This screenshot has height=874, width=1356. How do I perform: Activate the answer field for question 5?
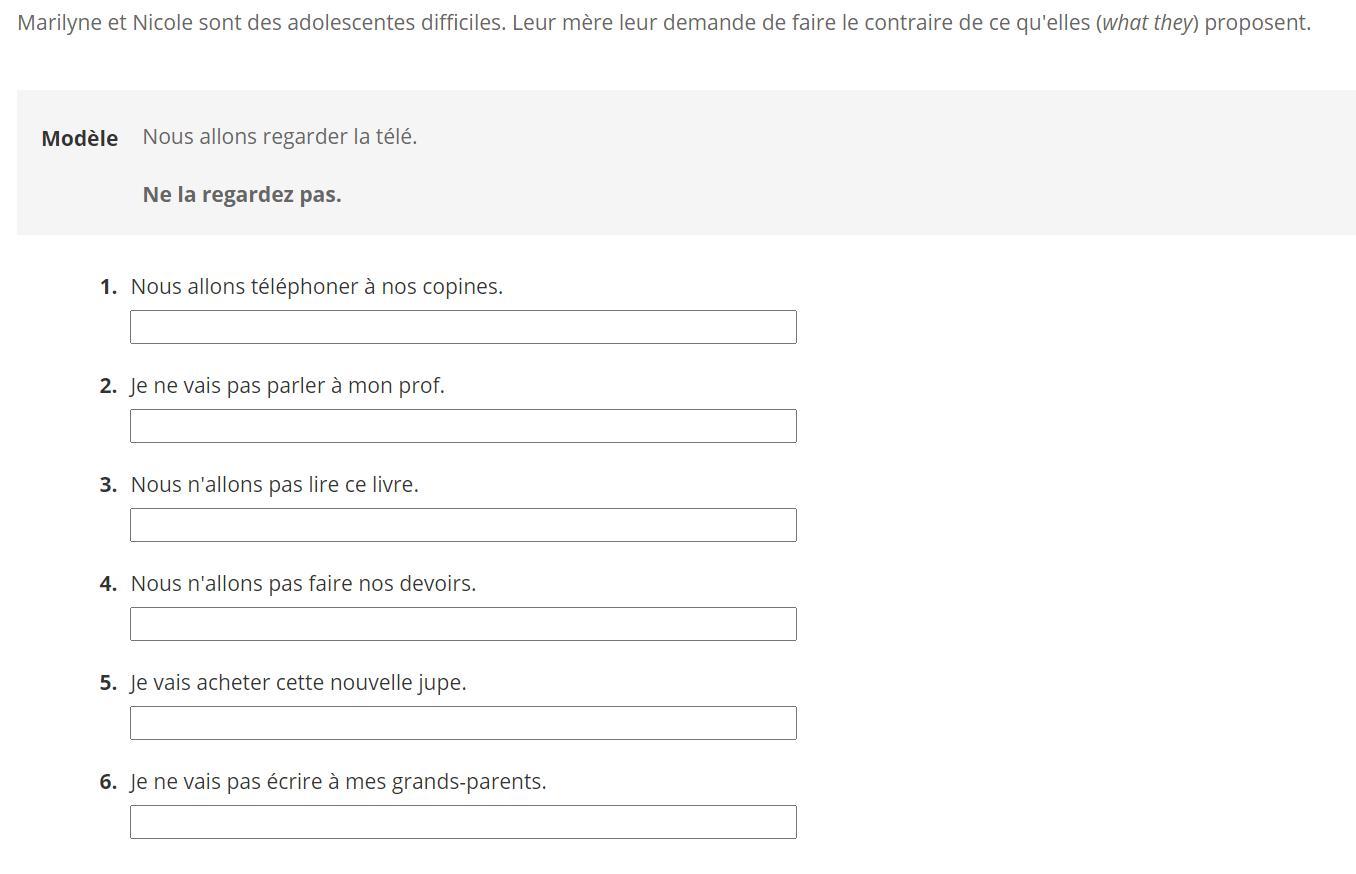click(463, 723)
